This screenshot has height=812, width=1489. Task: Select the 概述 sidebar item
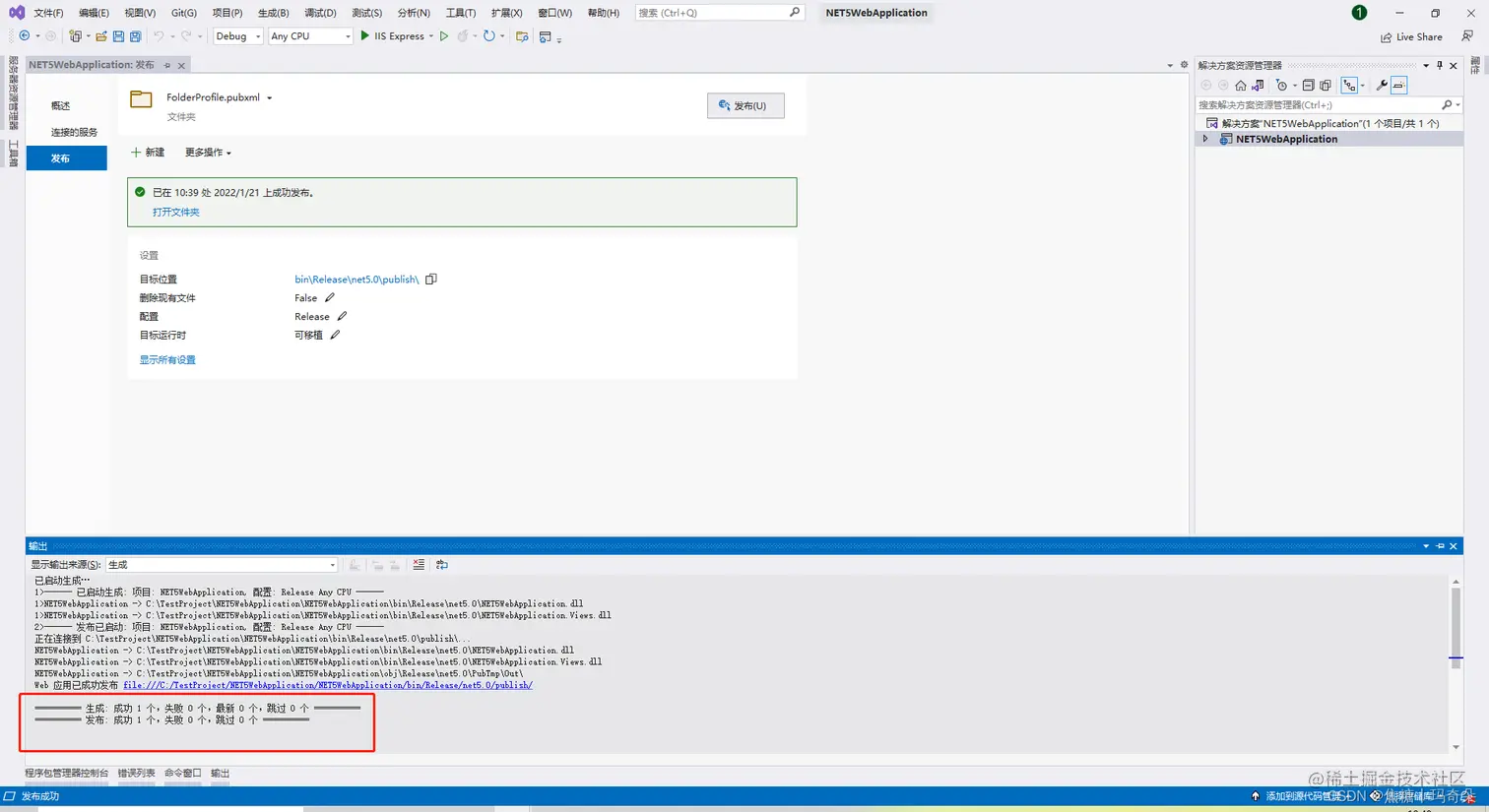coord(61,105)
